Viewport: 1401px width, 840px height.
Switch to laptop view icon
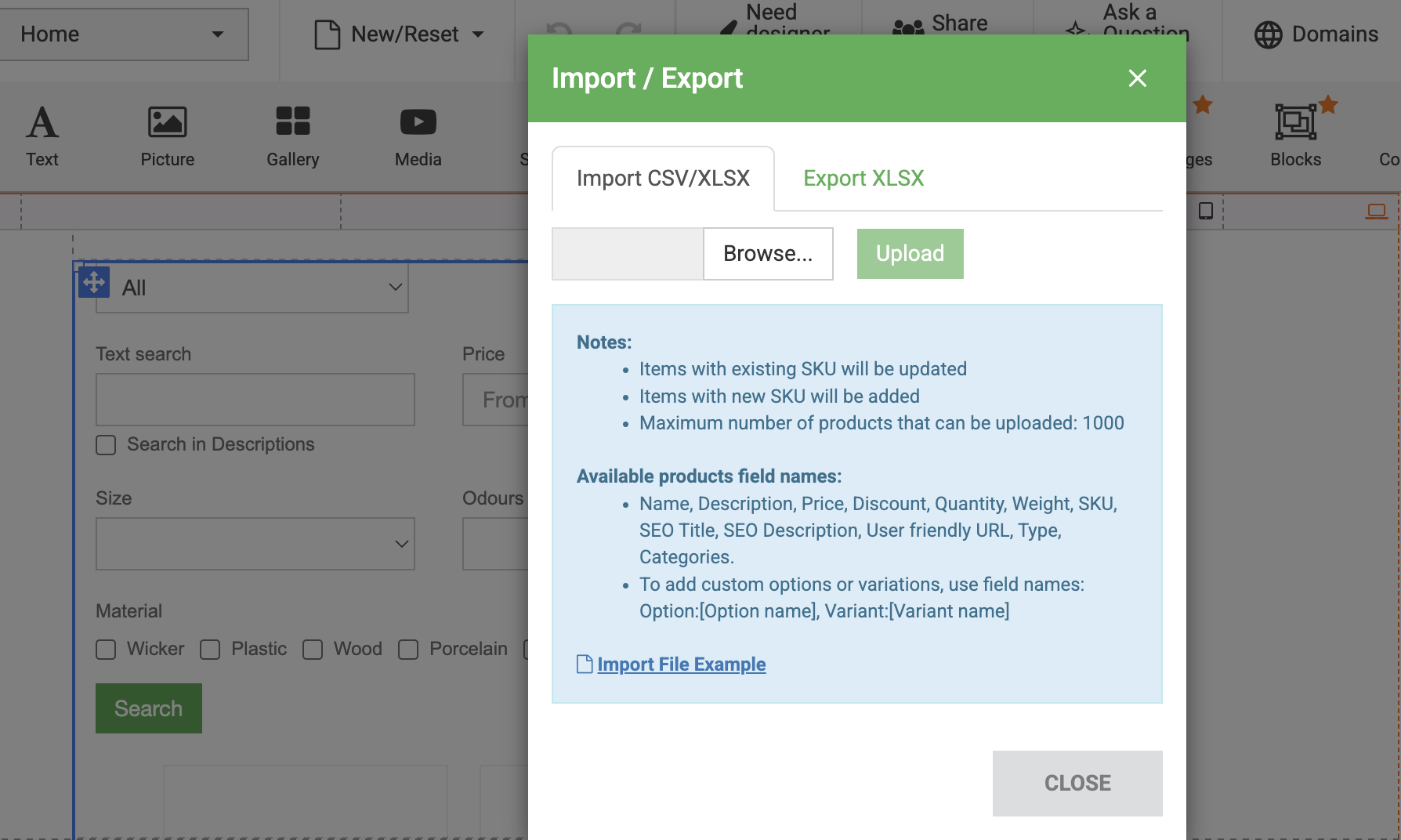coord(1377,211)
